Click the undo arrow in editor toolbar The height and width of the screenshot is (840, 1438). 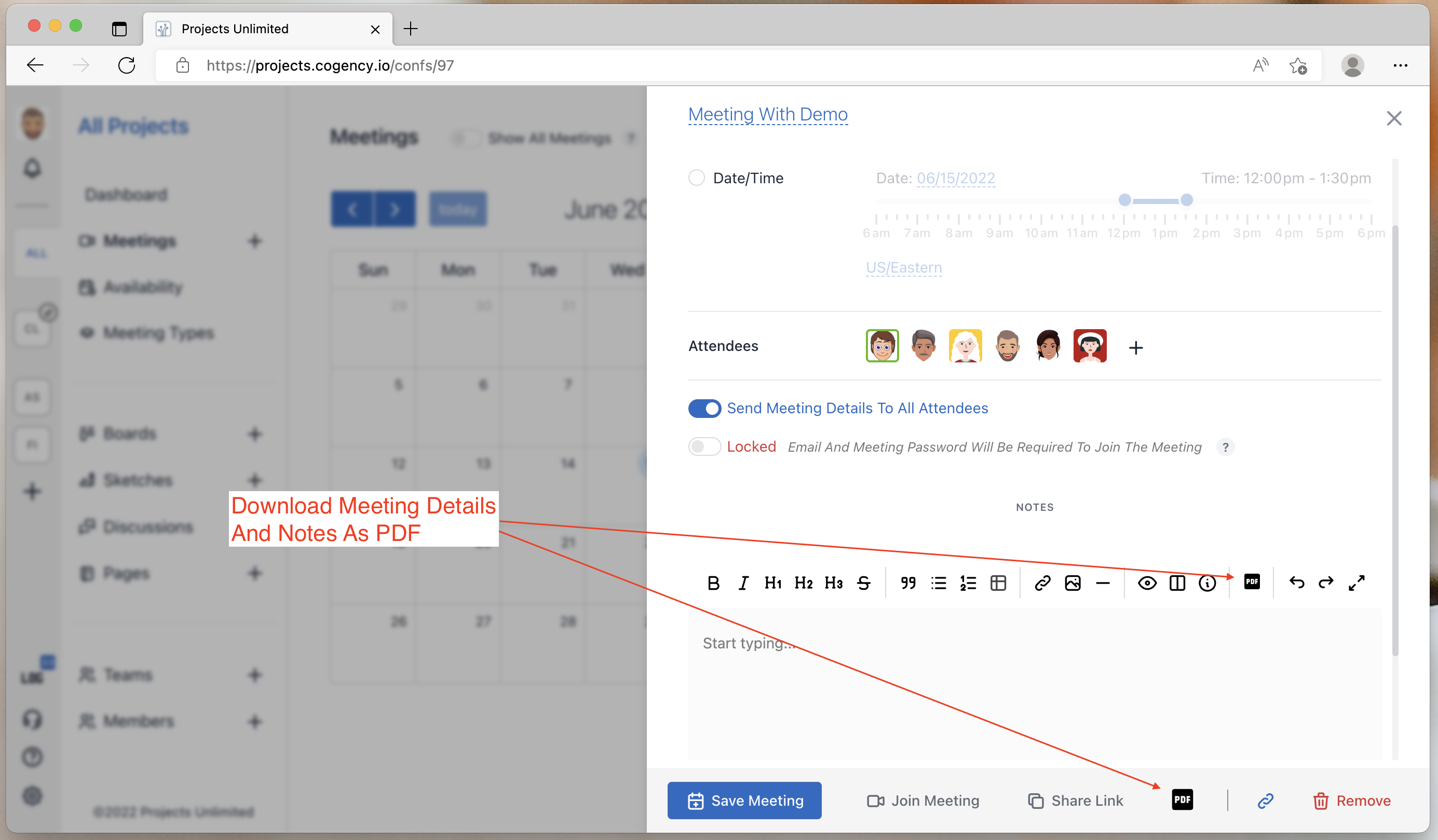1296,582
